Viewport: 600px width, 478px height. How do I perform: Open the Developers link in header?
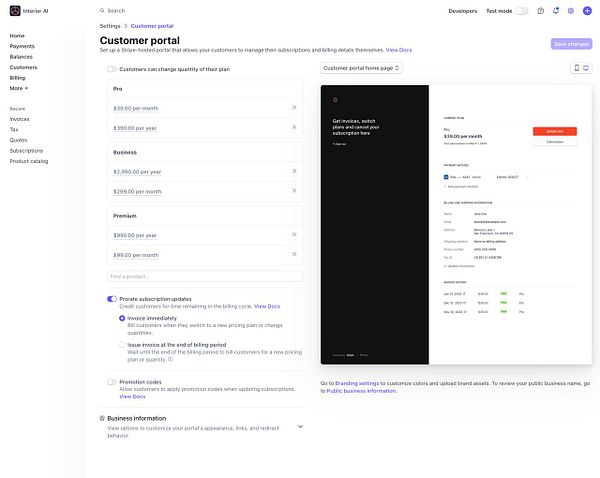(x=463, y=11)
